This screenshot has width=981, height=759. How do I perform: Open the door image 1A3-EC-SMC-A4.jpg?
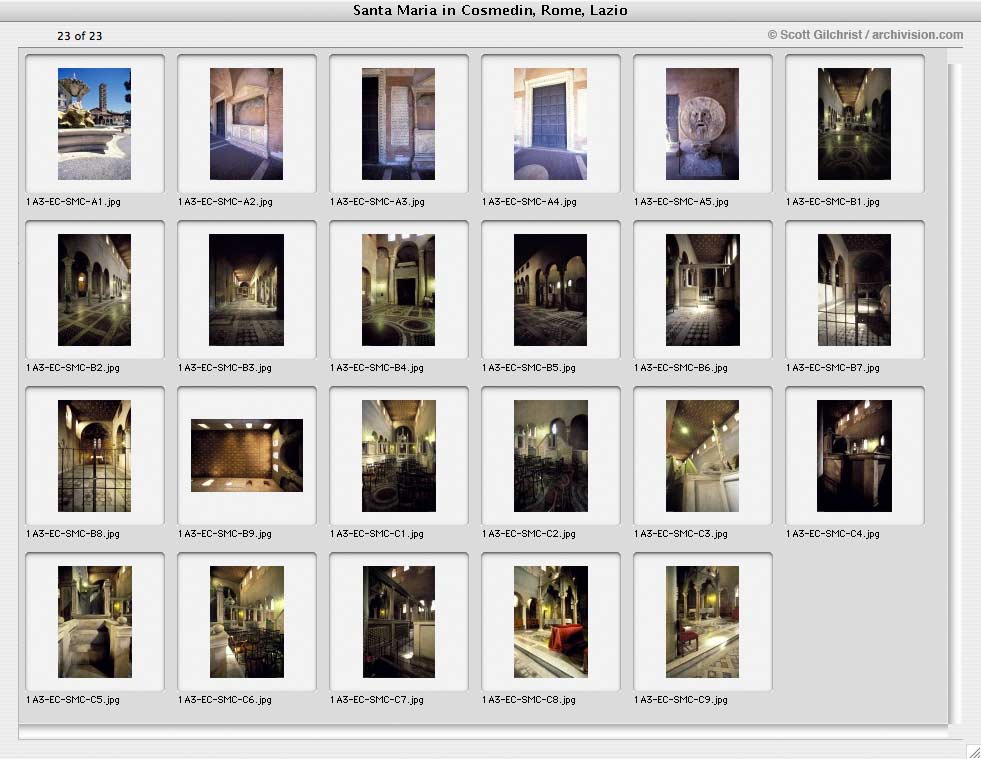click(551, 124)
